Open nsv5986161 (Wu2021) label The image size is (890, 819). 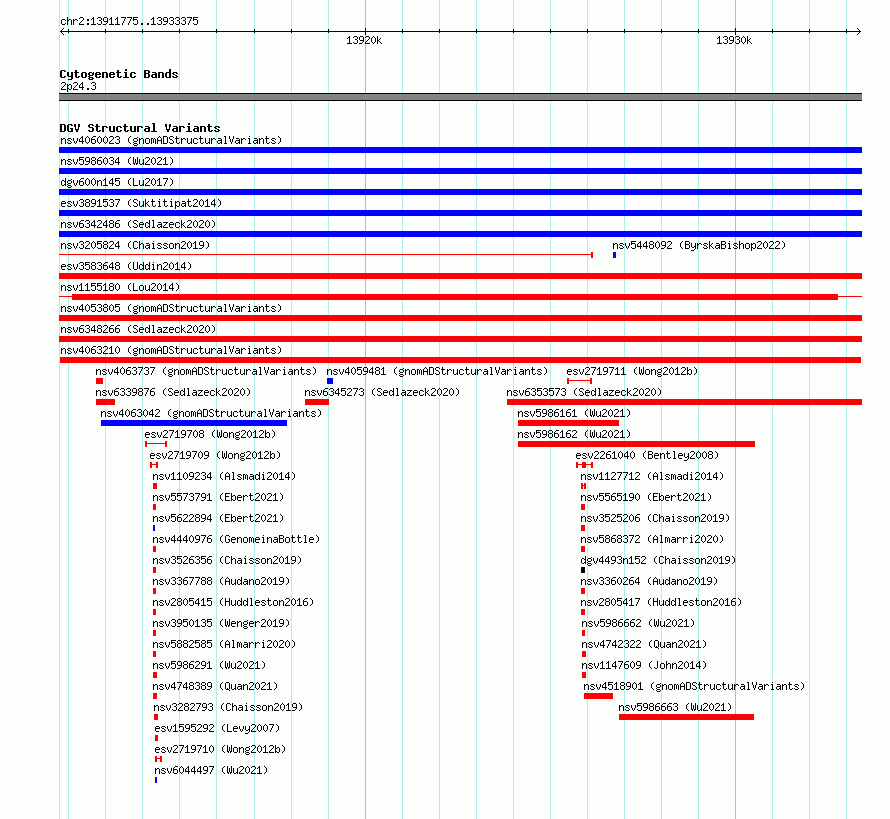coord(574,413)
